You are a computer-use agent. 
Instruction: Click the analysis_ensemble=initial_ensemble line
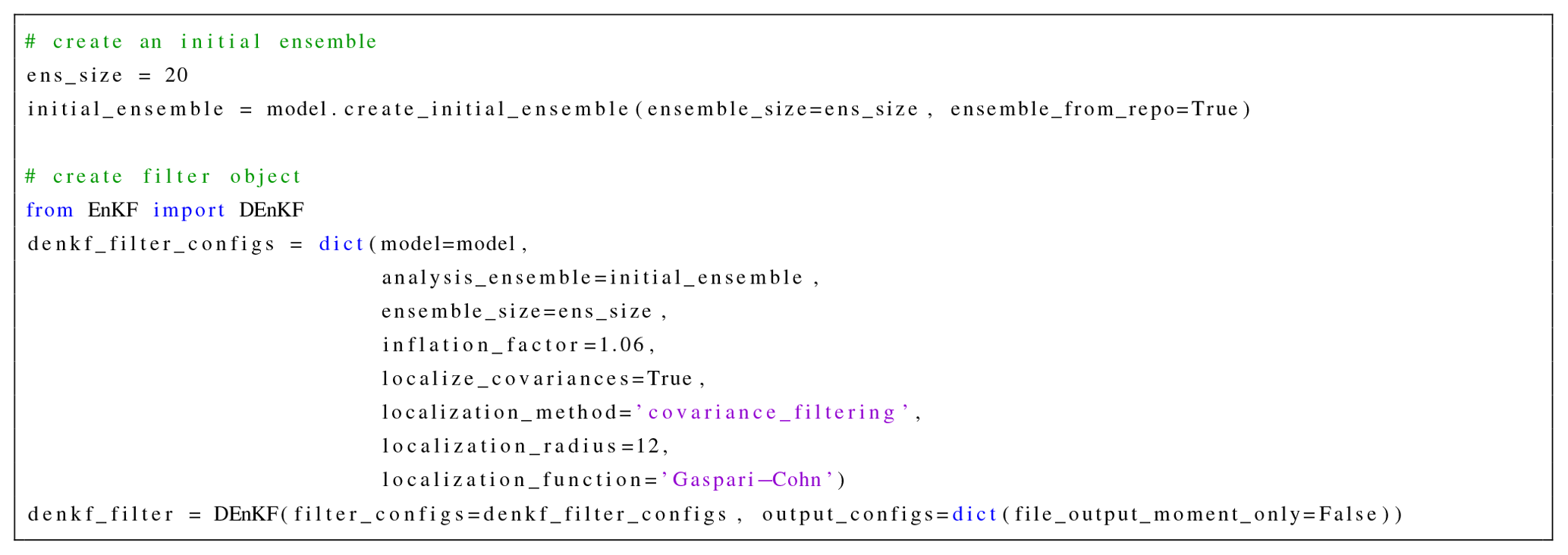coord(592,277)
